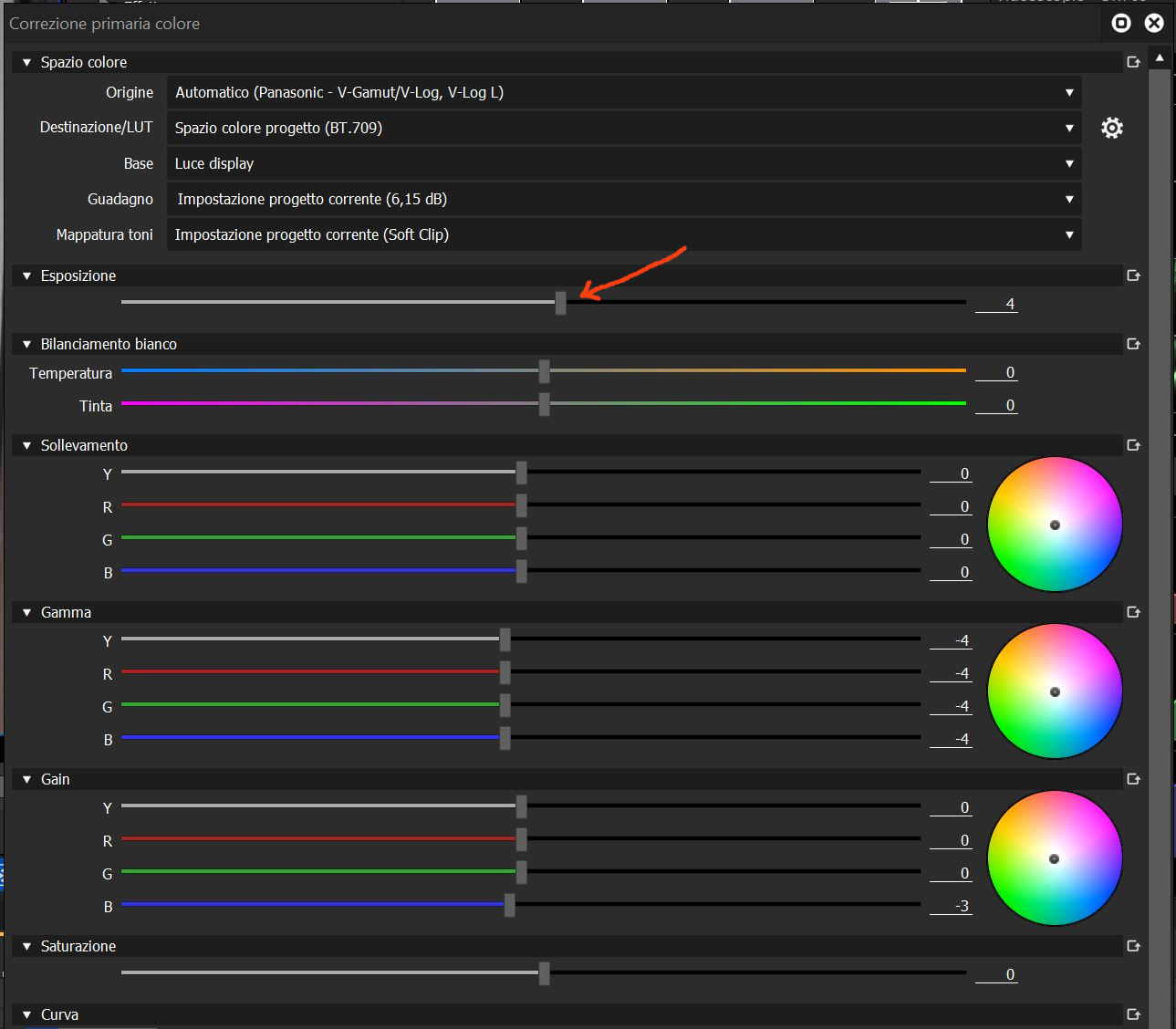Open the Mappatura toni dropdown
The image size is (1176, 1029).
coord(624,234)
